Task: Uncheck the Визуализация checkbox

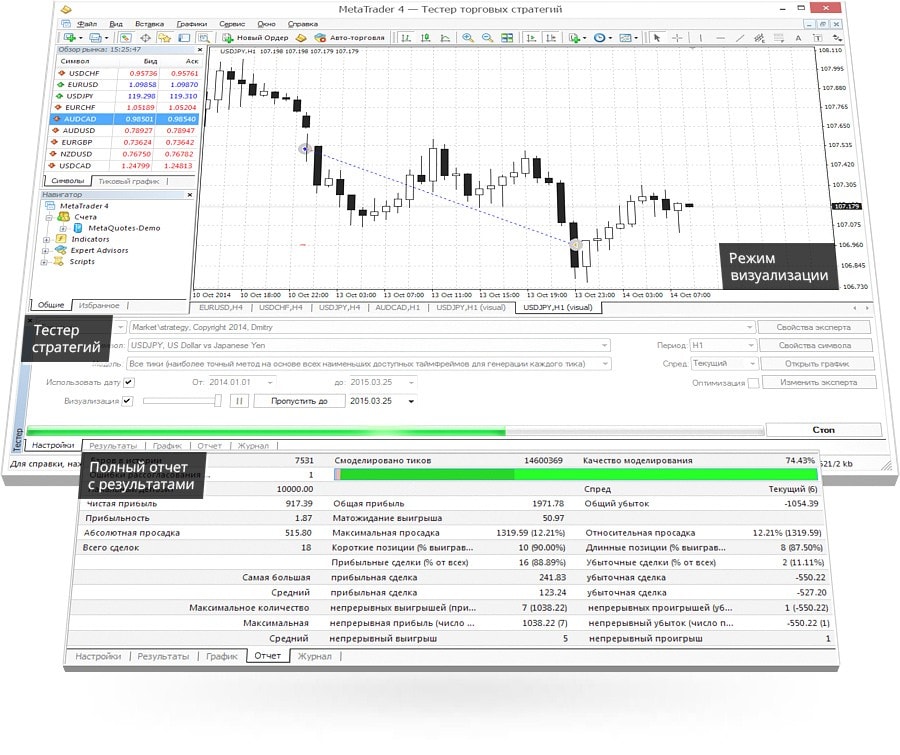Action: (x=127, y=401)
